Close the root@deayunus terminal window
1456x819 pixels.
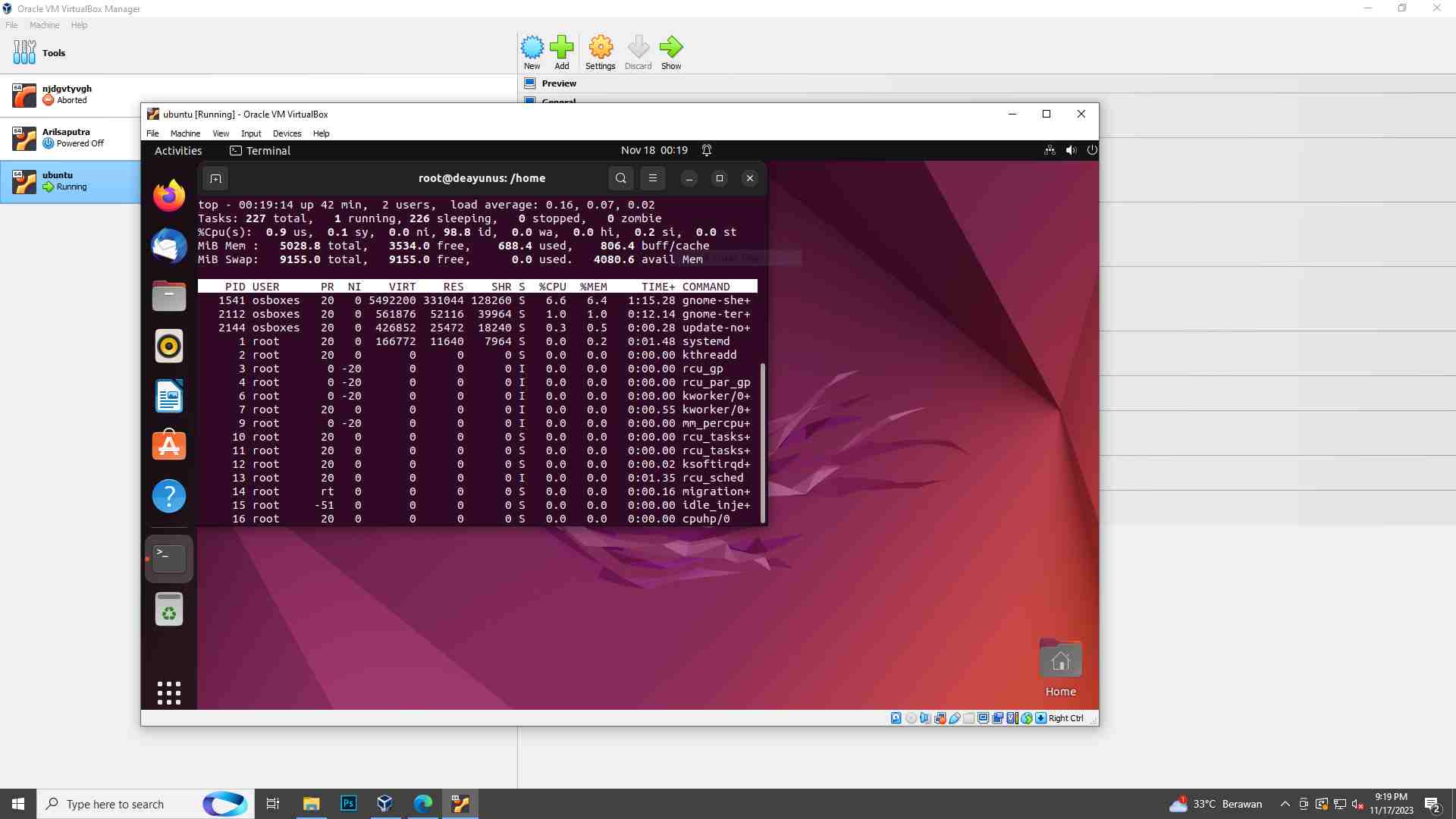click(x=750, y=178)
